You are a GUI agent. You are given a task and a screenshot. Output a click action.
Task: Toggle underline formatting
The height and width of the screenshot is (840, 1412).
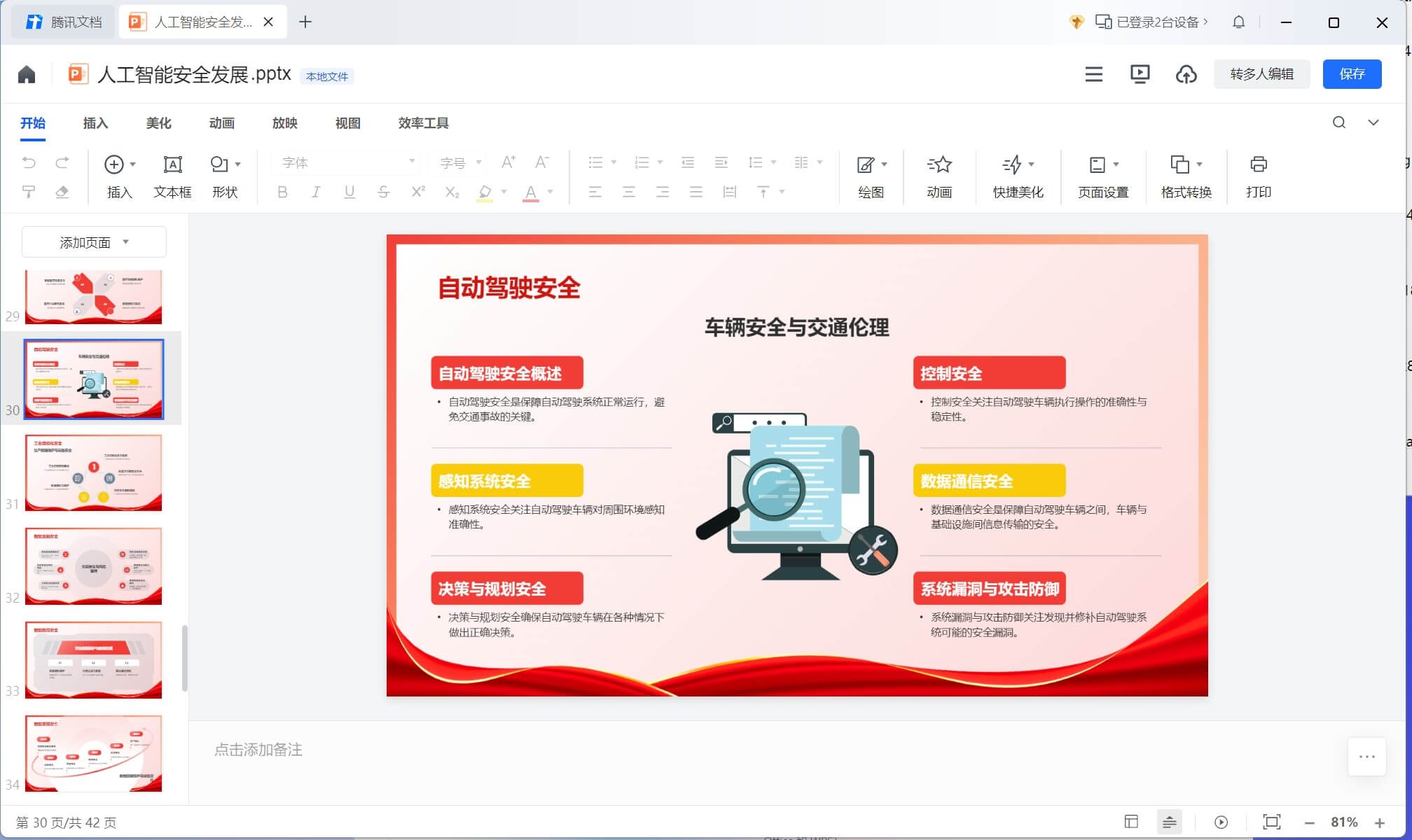(x=349, y=192)
